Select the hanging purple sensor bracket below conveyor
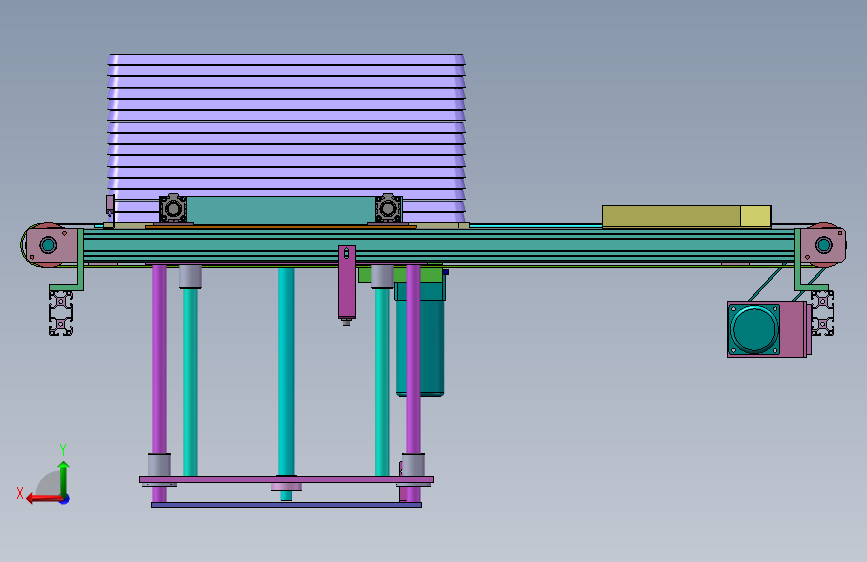 pyautogui.click(x=347, y=283)
